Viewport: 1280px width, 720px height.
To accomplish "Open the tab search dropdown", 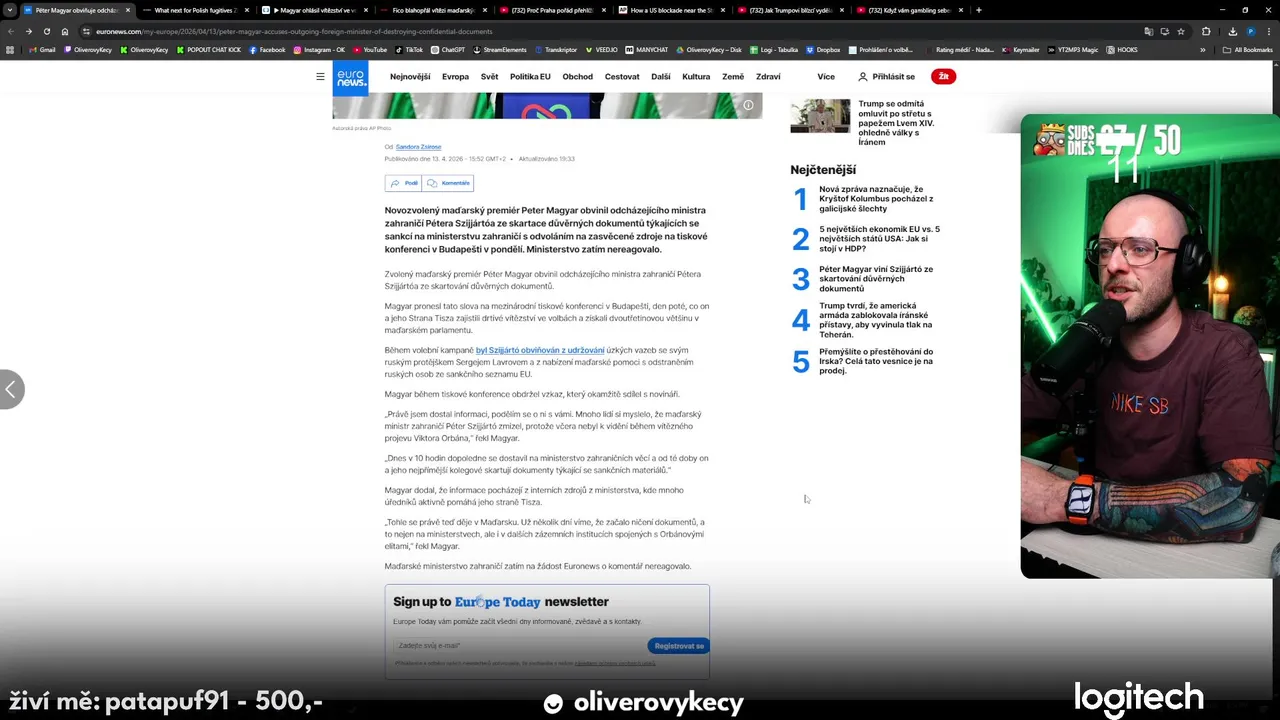I will click(x=10, y=10).
